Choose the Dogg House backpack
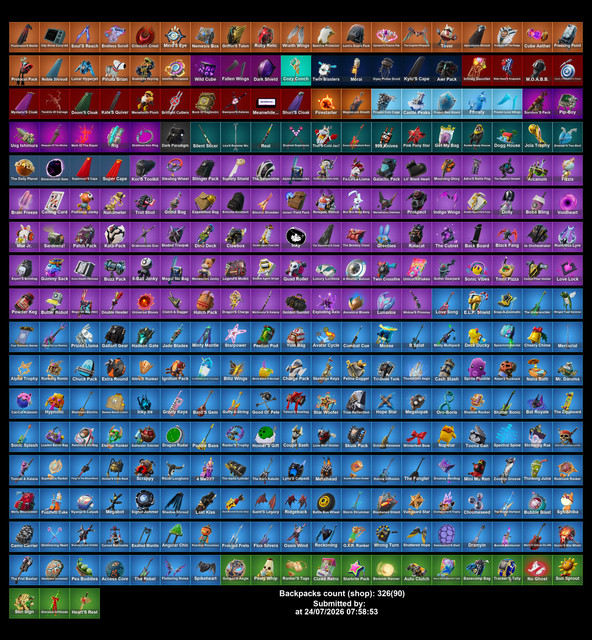 click(507, 137)
